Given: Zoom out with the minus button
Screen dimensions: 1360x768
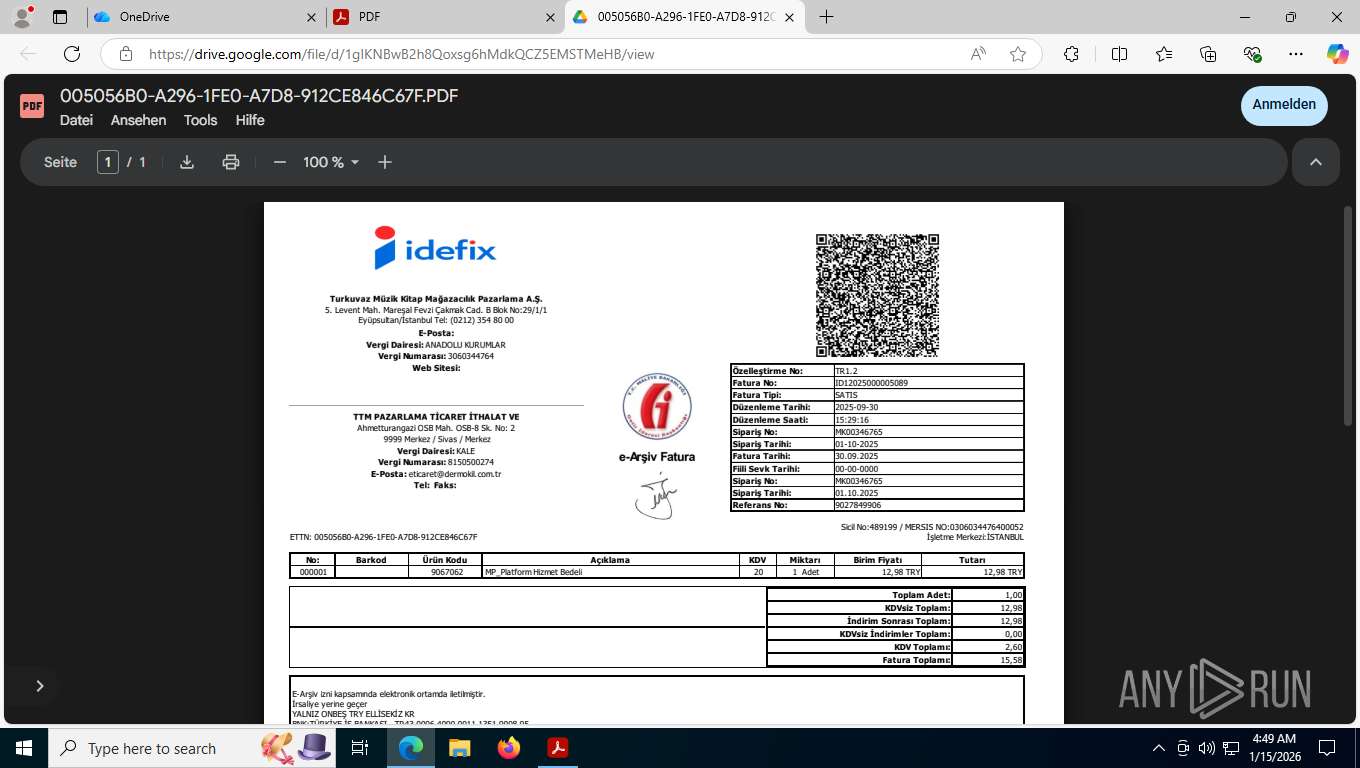Looking at the screenshot, I should 280,162.
